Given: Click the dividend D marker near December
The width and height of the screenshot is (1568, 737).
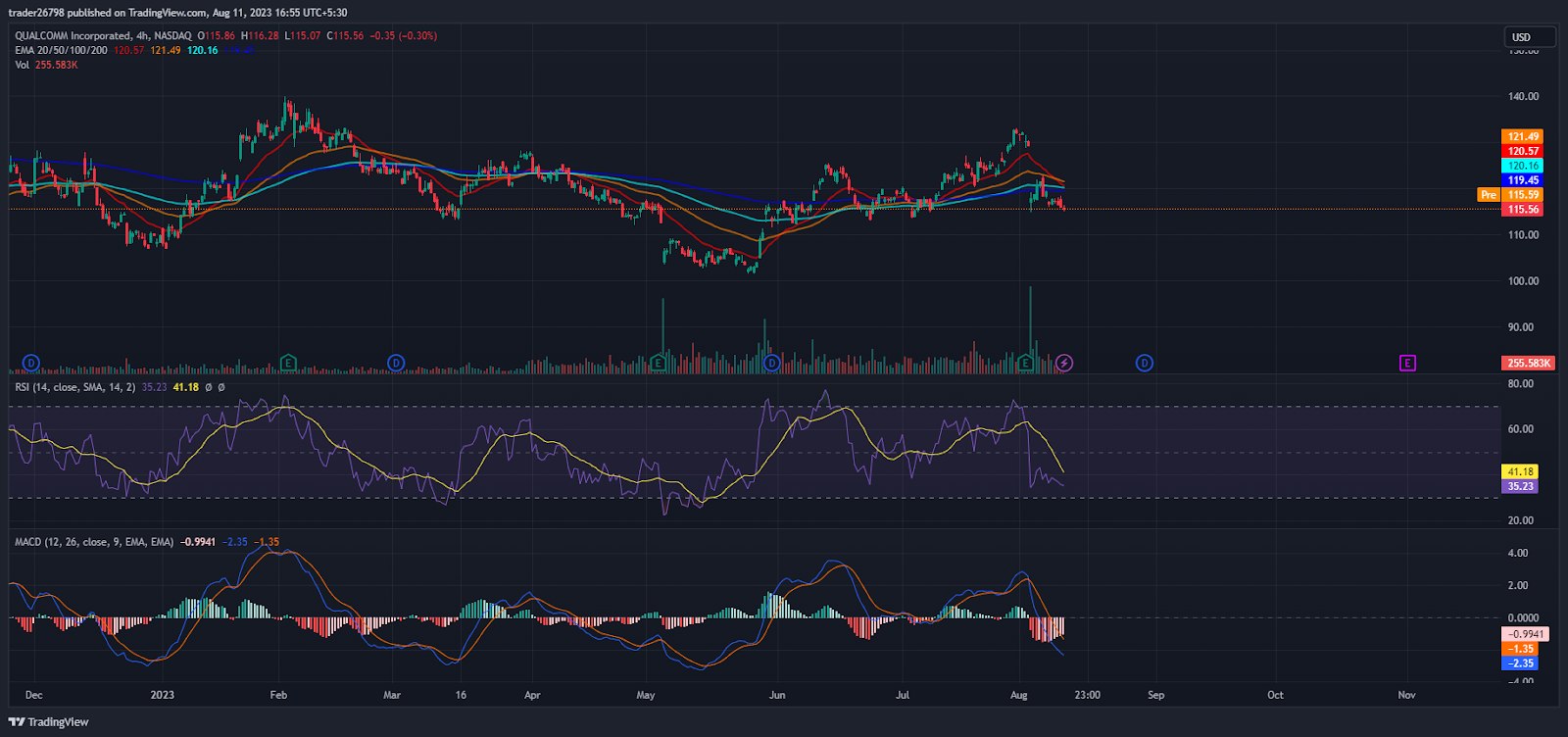Looking at the screenshot, I should point(31,363).
